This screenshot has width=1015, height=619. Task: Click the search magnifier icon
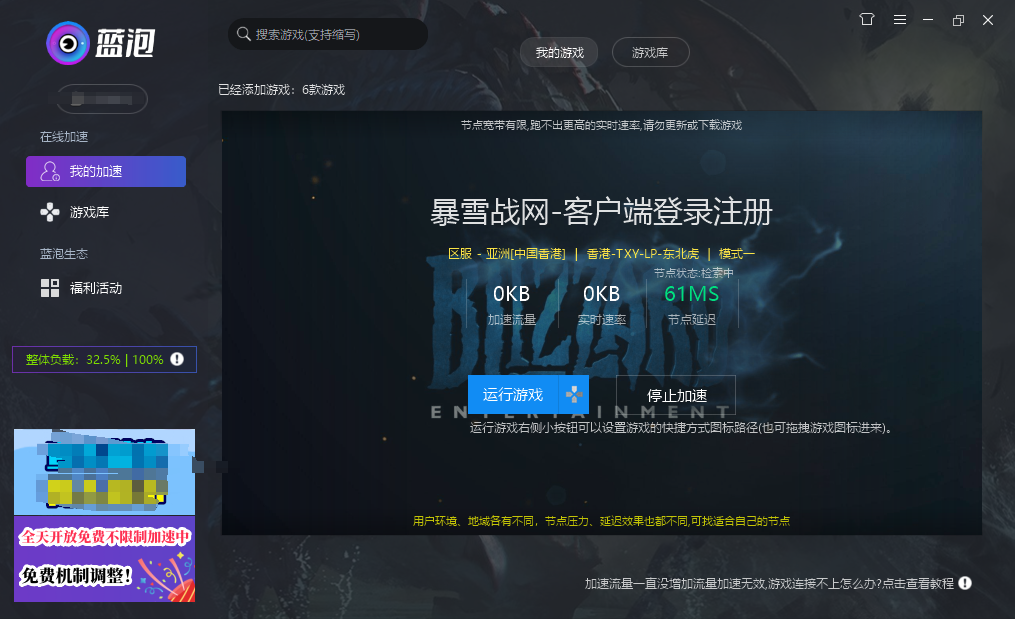pyautogui.click(x=243, y=34)
